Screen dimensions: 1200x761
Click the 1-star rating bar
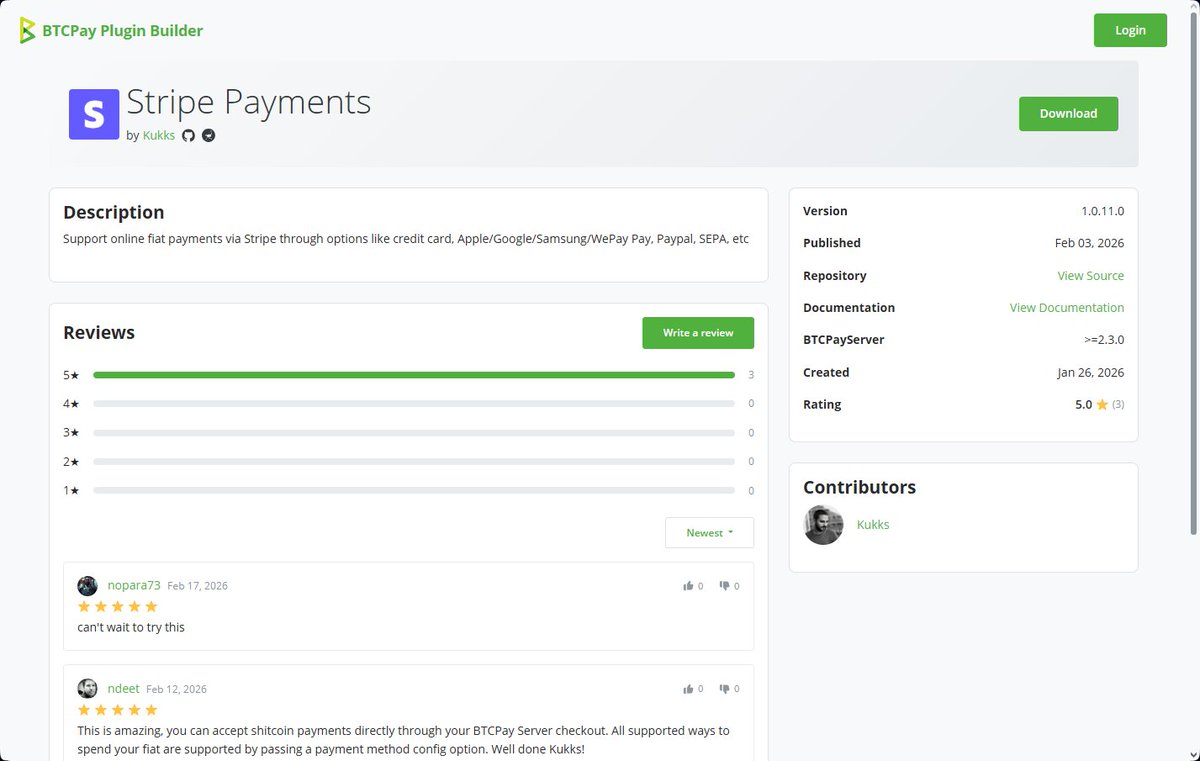click(x=414, y=491)
